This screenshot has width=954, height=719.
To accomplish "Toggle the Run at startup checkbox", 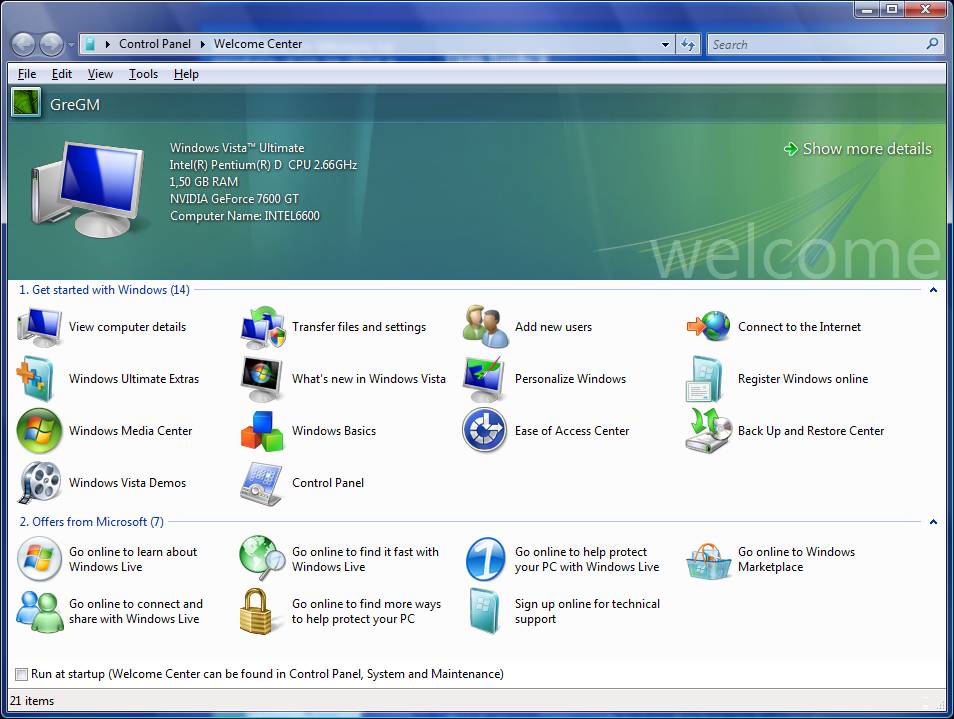I will pyautogui.click(x=21, y=674).
